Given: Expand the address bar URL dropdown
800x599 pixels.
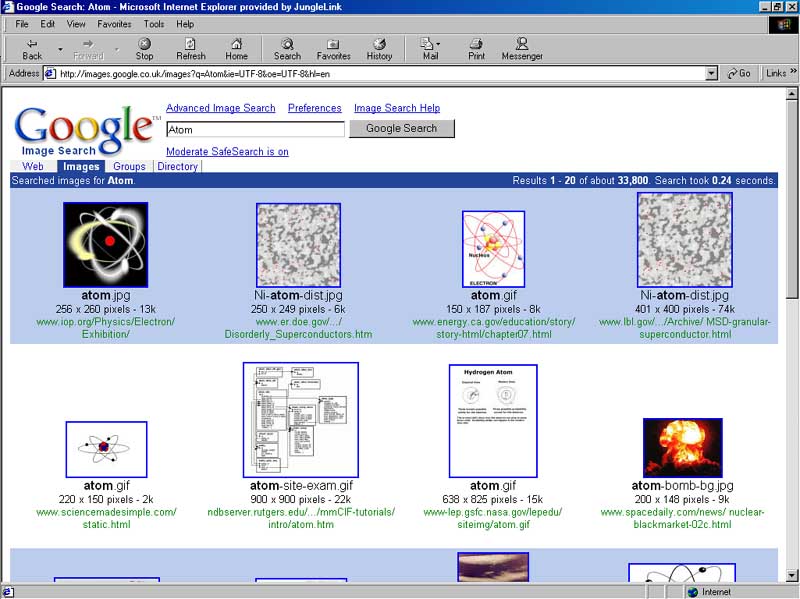Looking at the screenshot, I should tap(712, 73).
